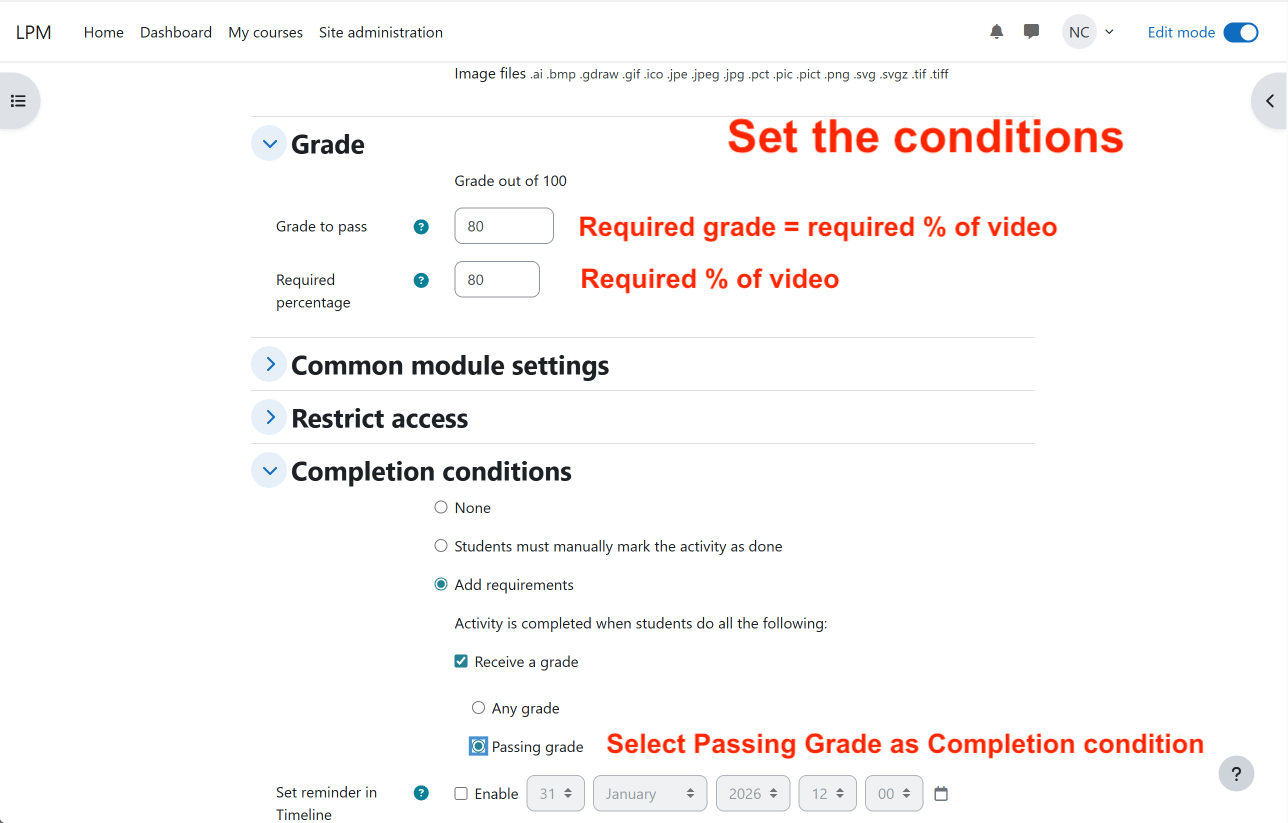1288x823 pixels.
Task: Click help icon for Required percentage
Action: tap(421, 280)
